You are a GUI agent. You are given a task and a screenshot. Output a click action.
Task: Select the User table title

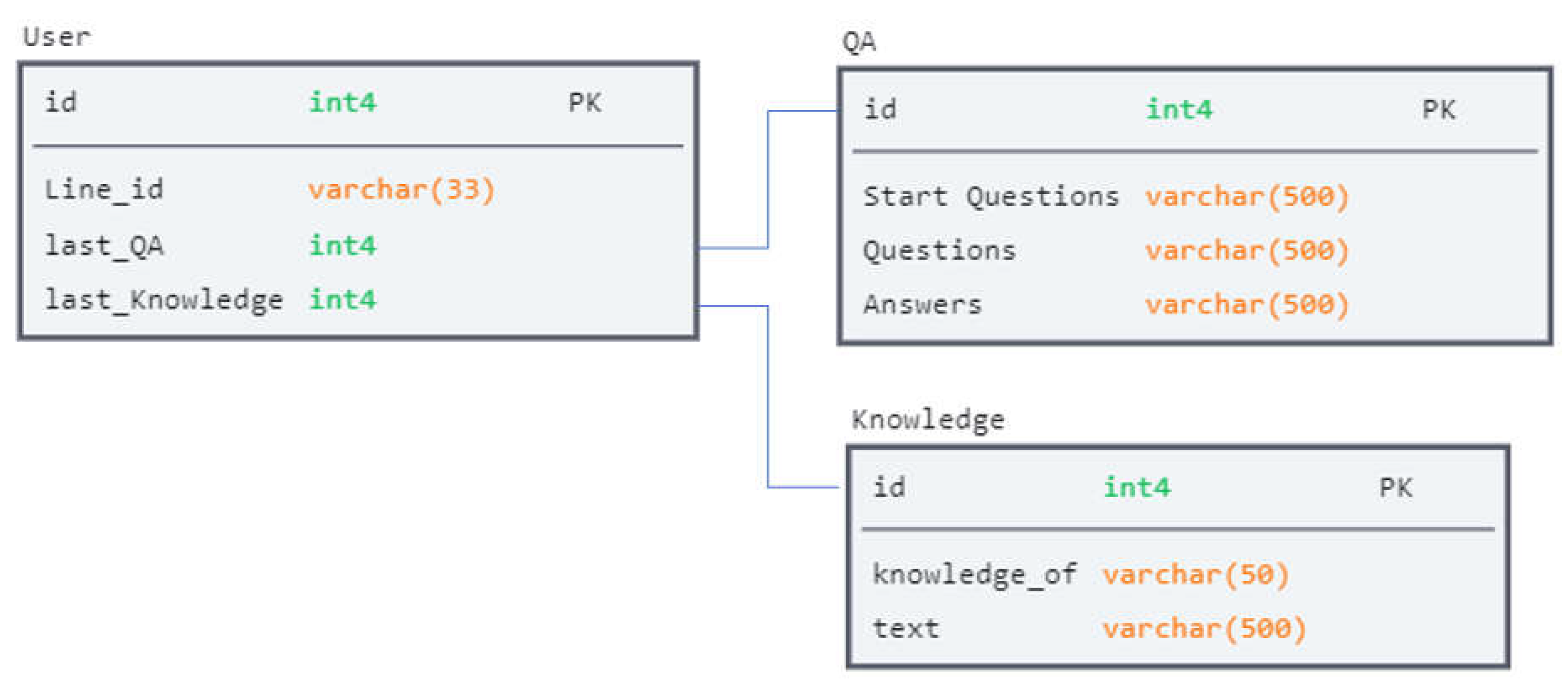coord(57,37)
